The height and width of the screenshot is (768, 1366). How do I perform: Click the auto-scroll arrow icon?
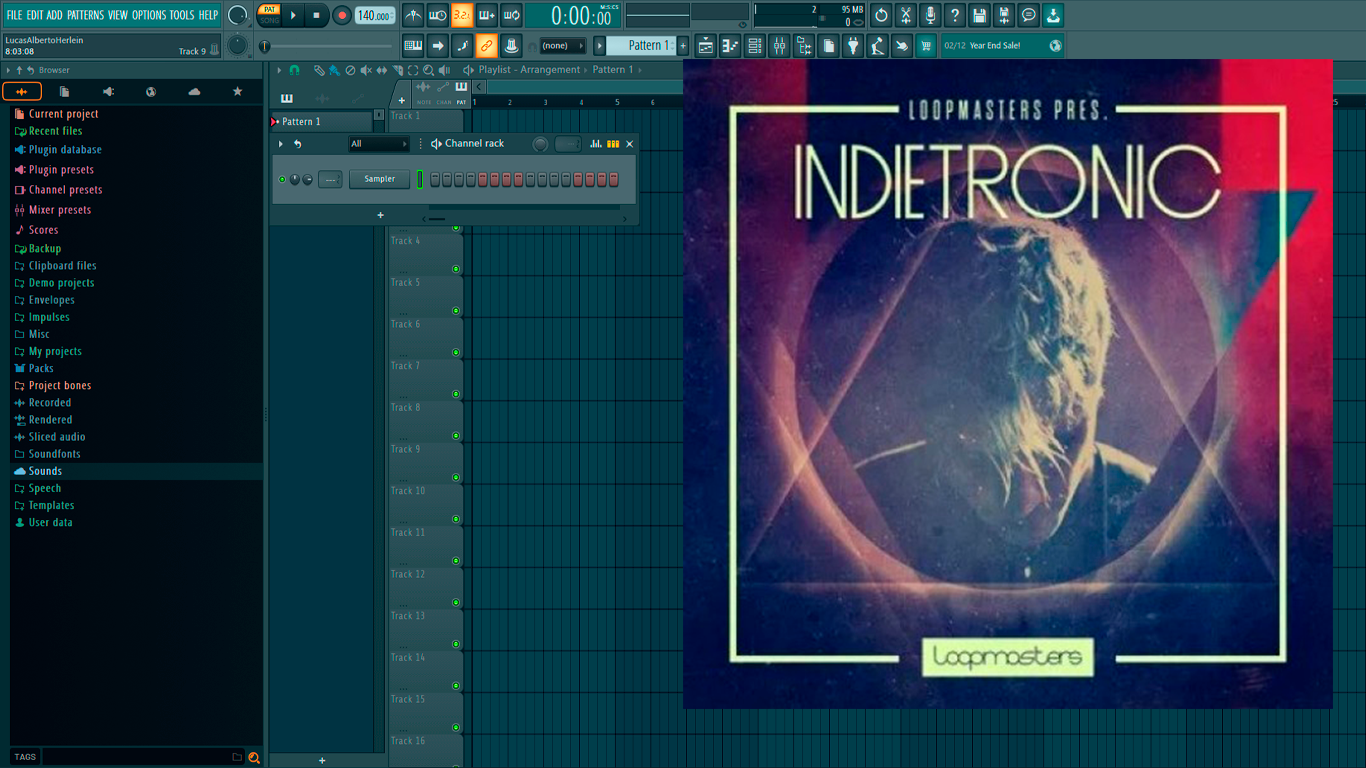(x=438, y=45)
